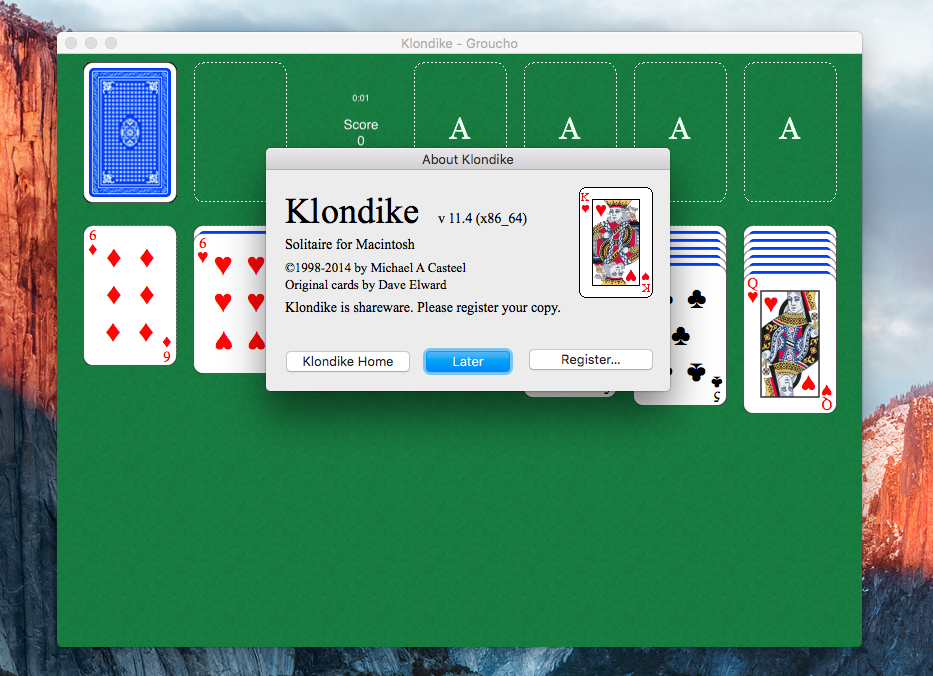Click the Register... button
Image resolution: width=933 pixels, height=676 pixels.
(x=590, y=359)
